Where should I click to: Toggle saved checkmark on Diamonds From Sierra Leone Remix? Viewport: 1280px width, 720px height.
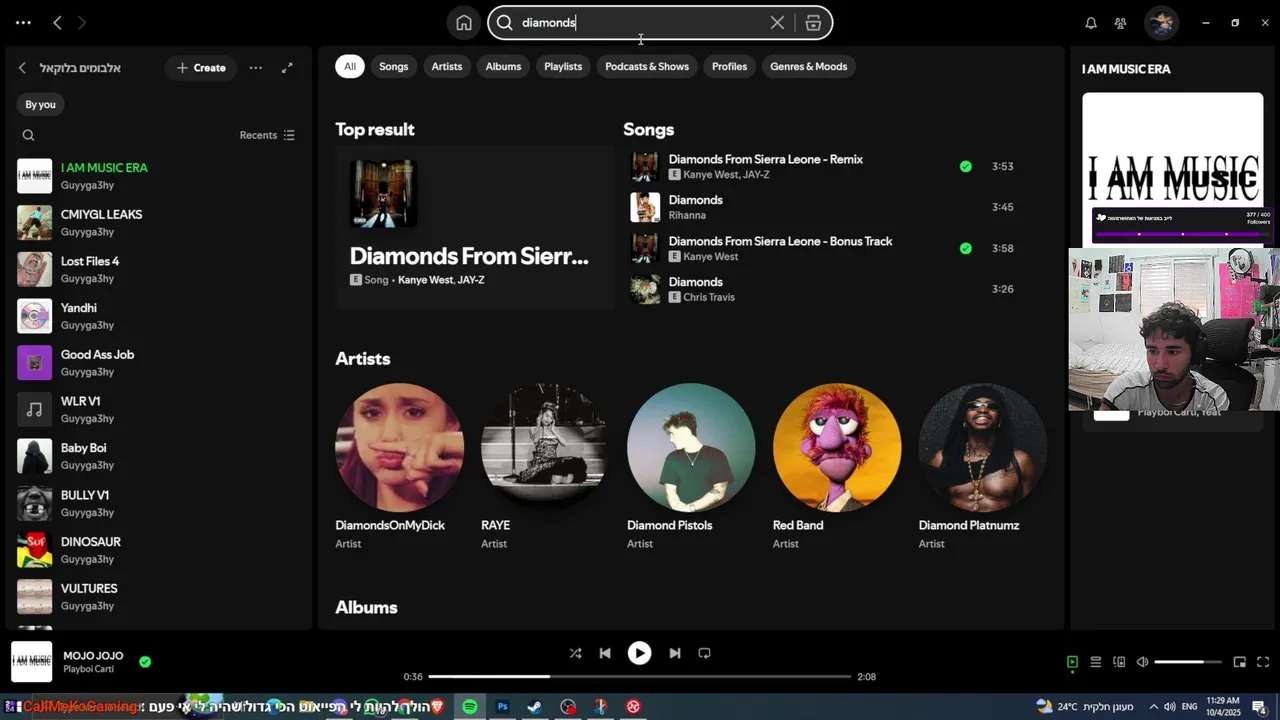965,167
